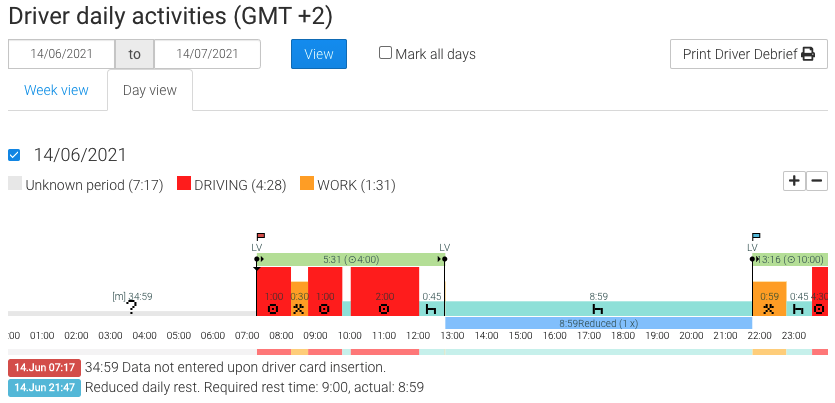
Task: Click the 0:30 work tools icon
Action: click(x=299, y=309)
